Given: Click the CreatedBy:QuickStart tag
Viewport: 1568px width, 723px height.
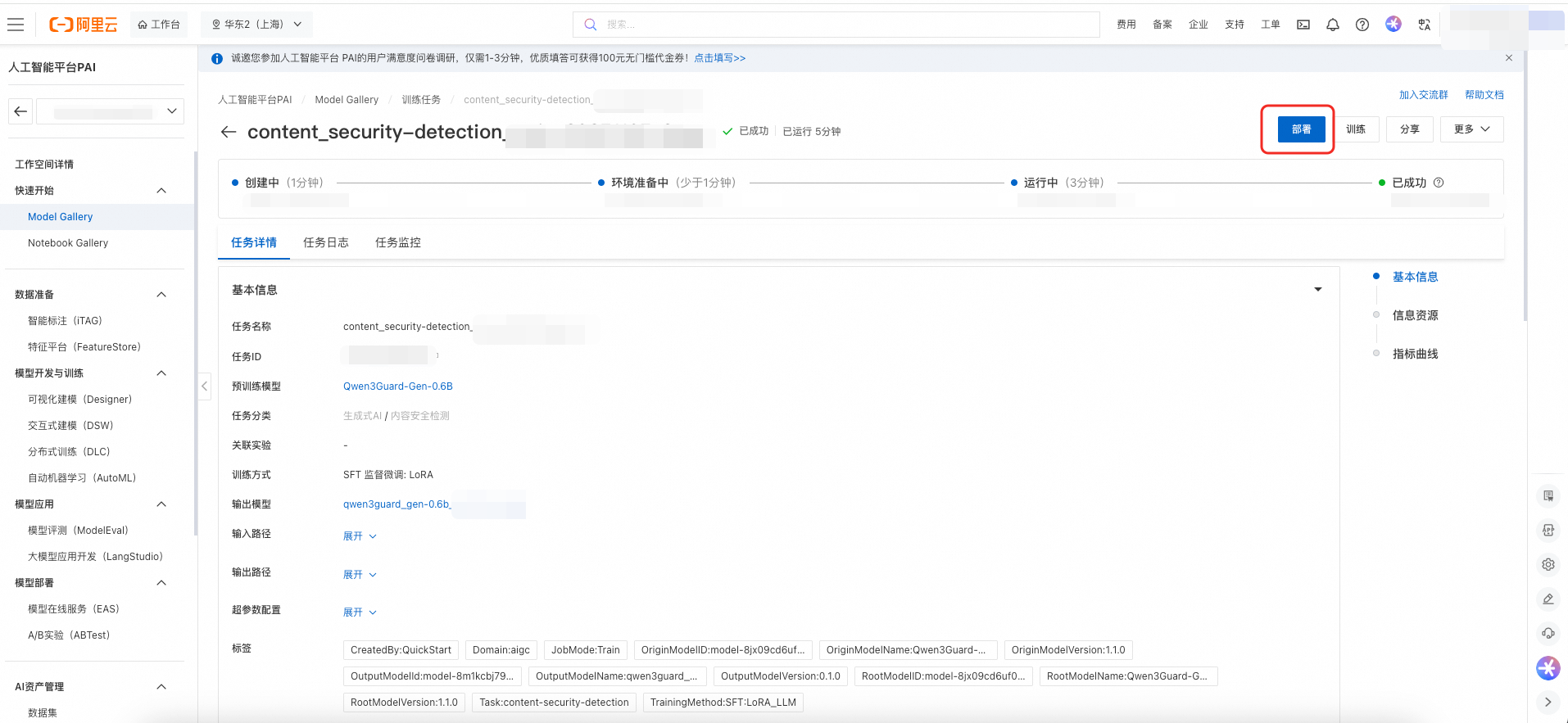Looking at the screenshot, I should coord(401,650).
